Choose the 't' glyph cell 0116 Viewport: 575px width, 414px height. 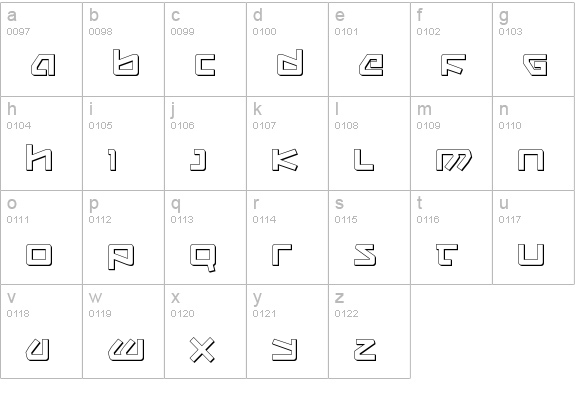(x=451, y=237)
